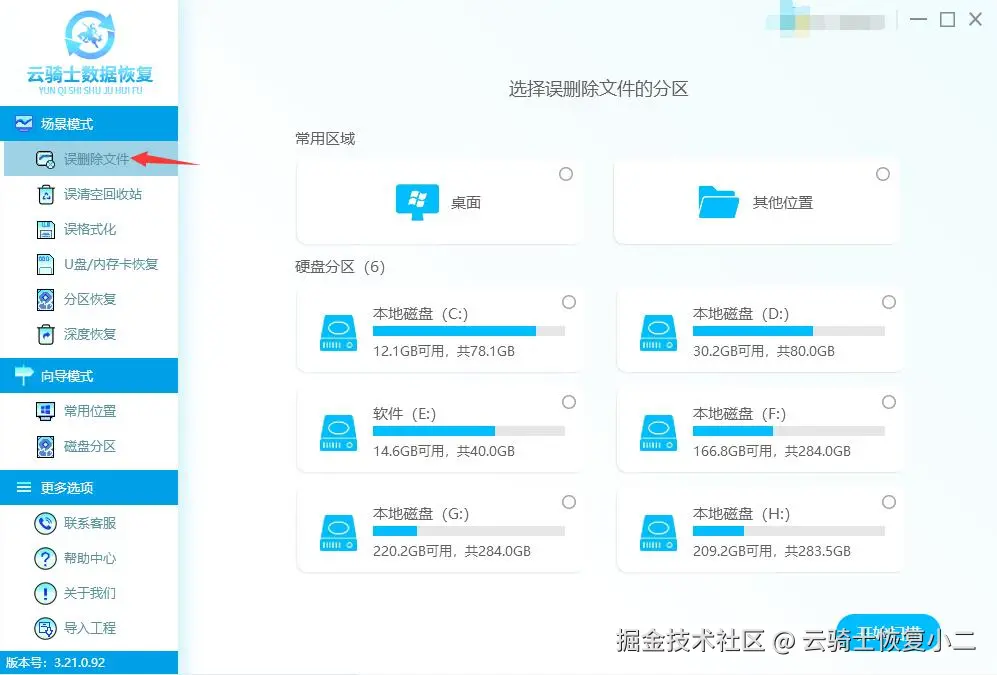Image resolution: width=997 pixels, height=675 pixels.
Task: Click the 更多选项 hamburger icon
Action: click(24, 488)
